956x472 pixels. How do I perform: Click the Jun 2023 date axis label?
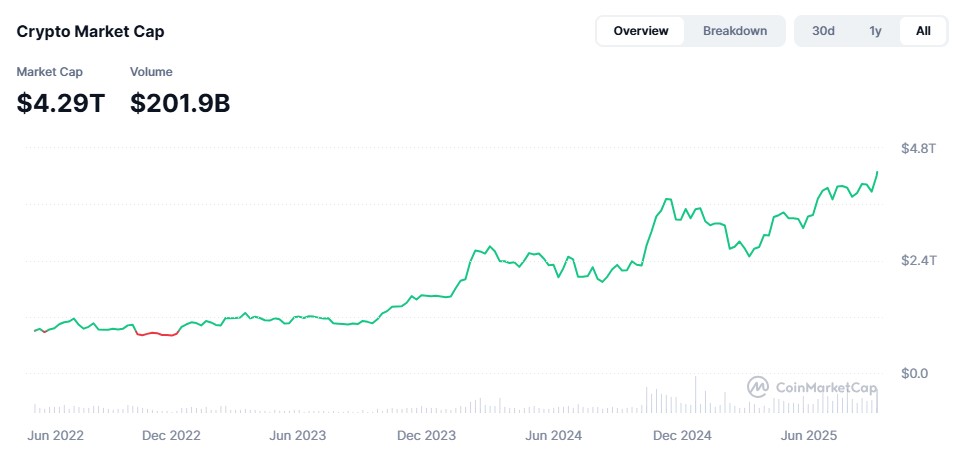pos(298,436)
